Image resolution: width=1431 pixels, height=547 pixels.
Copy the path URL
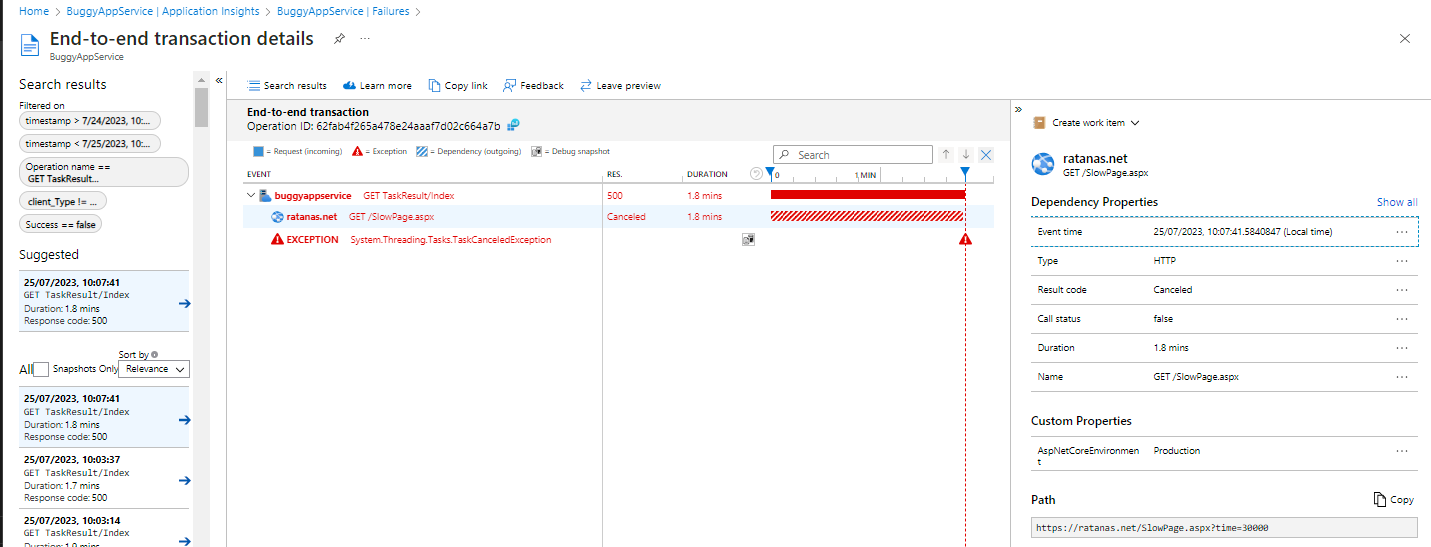coord(1394,499)
